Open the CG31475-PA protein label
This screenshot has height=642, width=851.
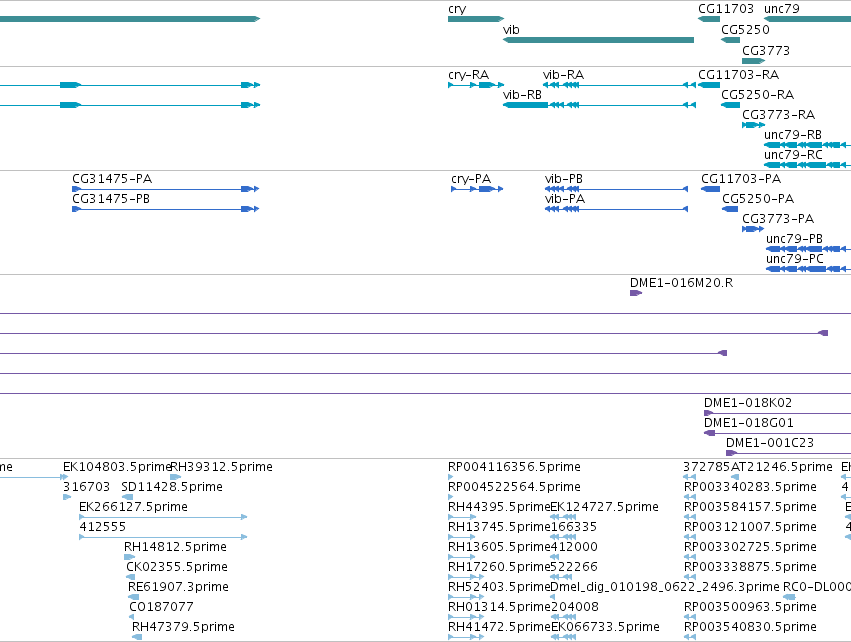(112, 179)
